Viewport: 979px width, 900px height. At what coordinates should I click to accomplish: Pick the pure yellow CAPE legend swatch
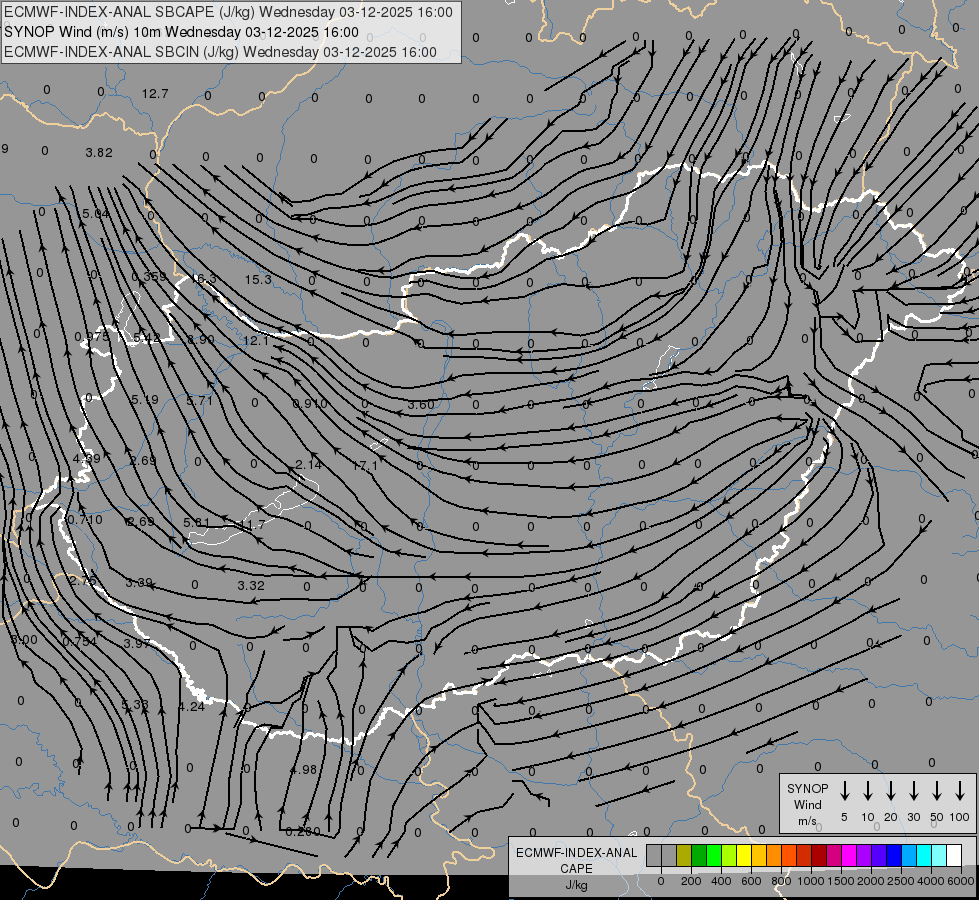(744, 855)
